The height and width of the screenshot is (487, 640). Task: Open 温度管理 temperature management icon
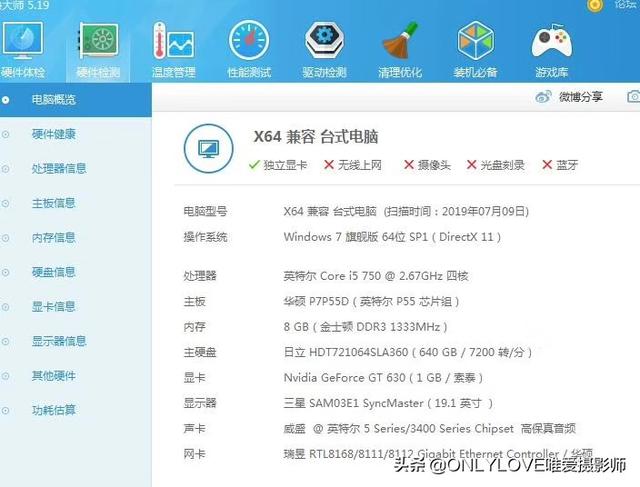tap(173, 41)
